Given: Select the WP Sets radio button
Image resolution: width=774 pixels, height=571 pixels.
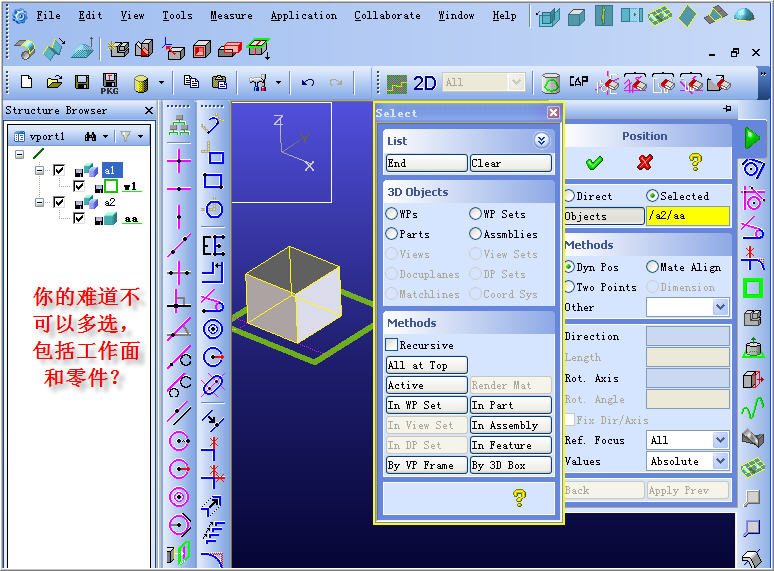Looking at the screenshot, I should (475, 214).
